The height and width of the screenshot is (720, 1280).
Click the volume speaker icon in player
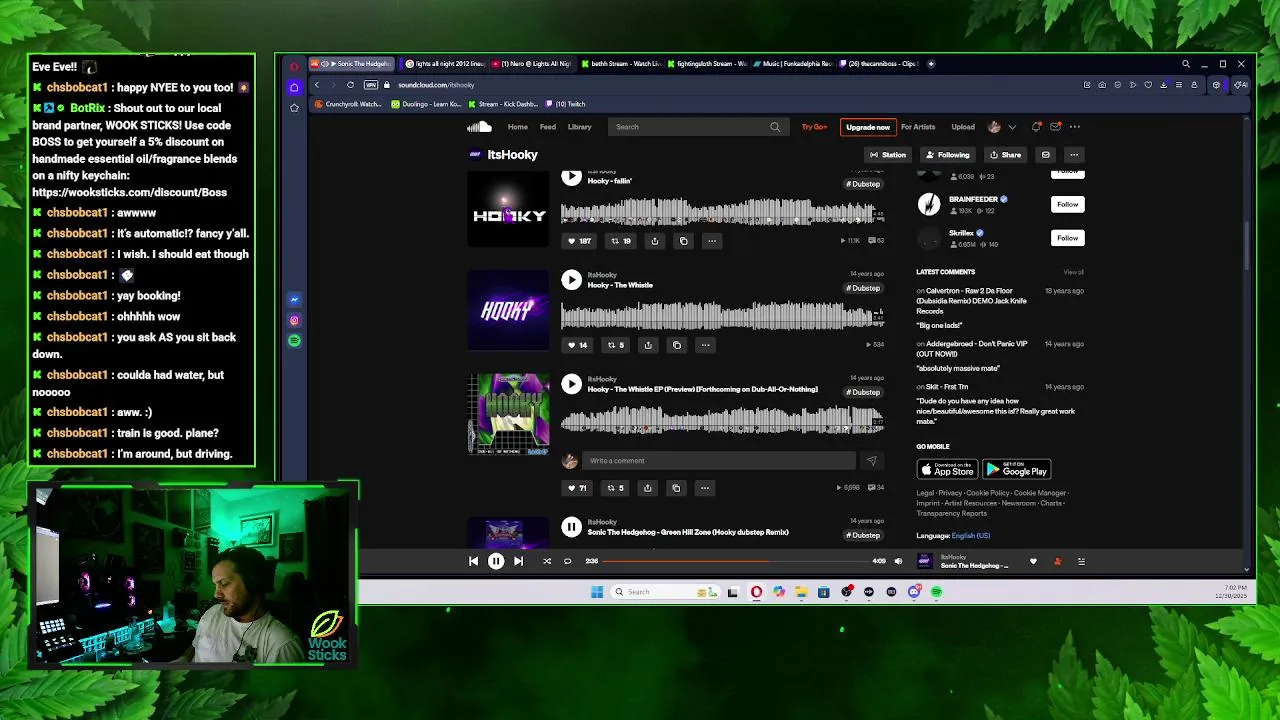tap(898, 562)
